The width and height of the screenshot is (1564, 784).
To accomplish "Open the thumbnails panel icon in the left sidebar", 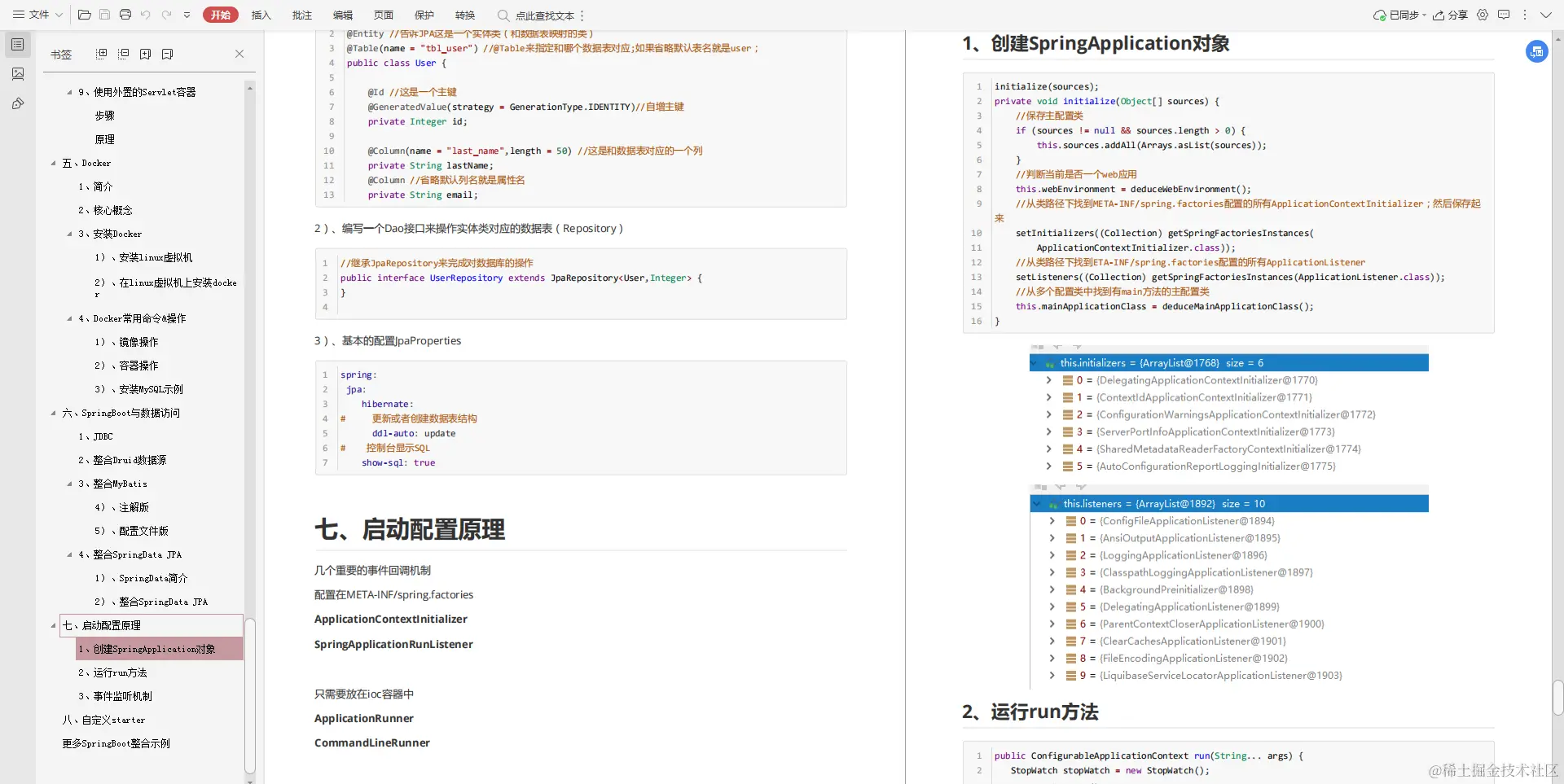I will click(x=18, y=74).
